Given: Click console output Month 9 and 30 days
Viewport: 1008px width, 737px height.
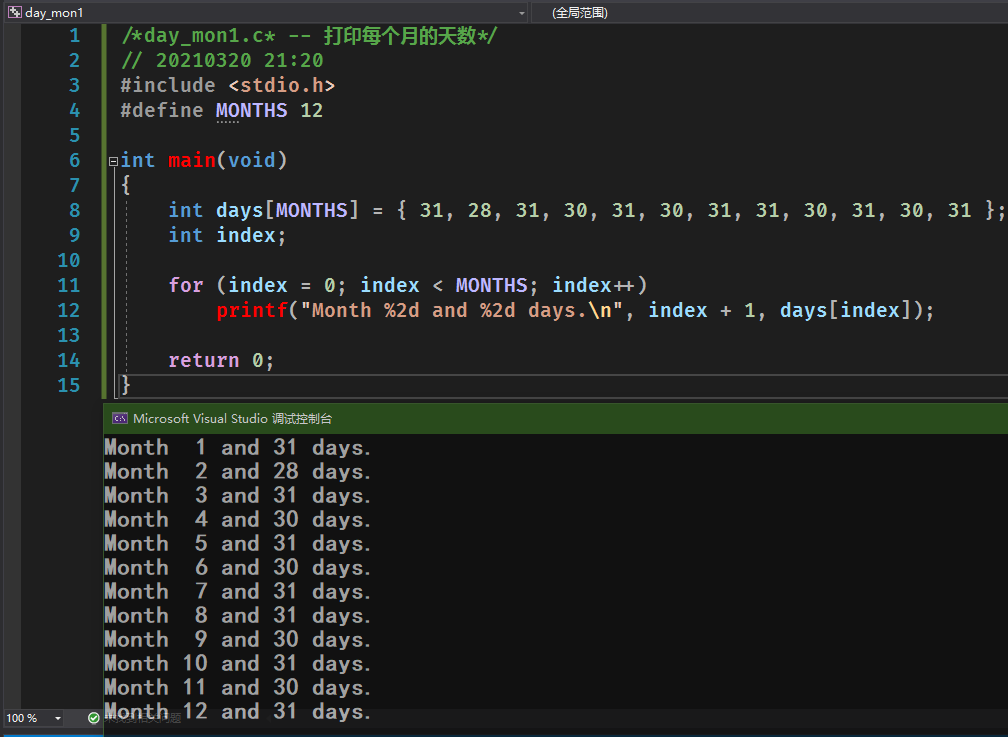Looking at the screenshot, I should pyautogui.click(x=238, y=640).
